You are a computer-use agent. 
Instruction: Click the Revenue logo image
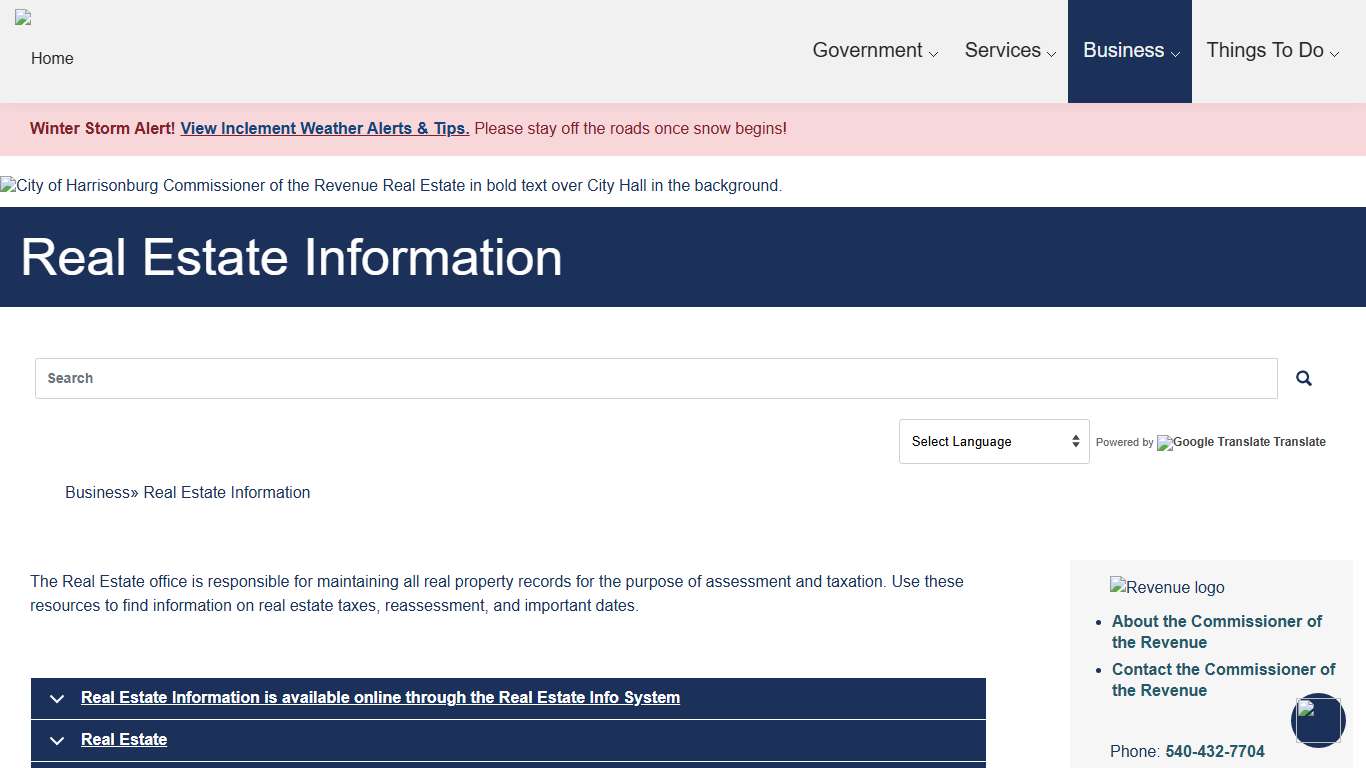[1166, 588]
